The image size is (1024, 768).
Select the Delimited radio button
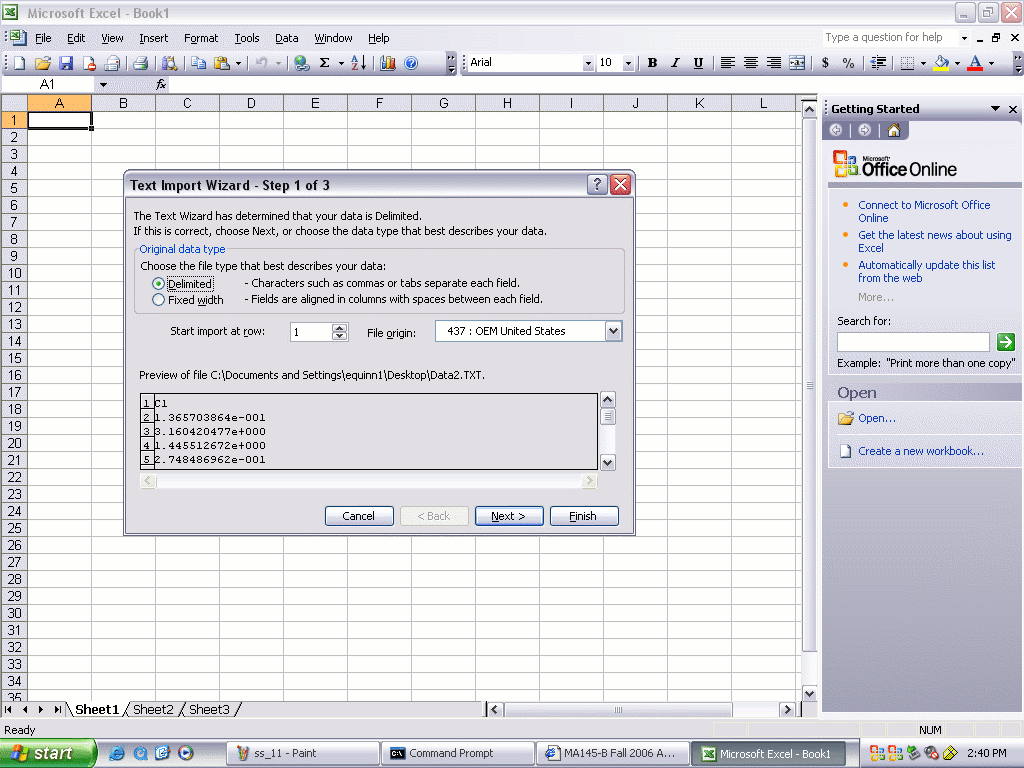coord(158,284)
